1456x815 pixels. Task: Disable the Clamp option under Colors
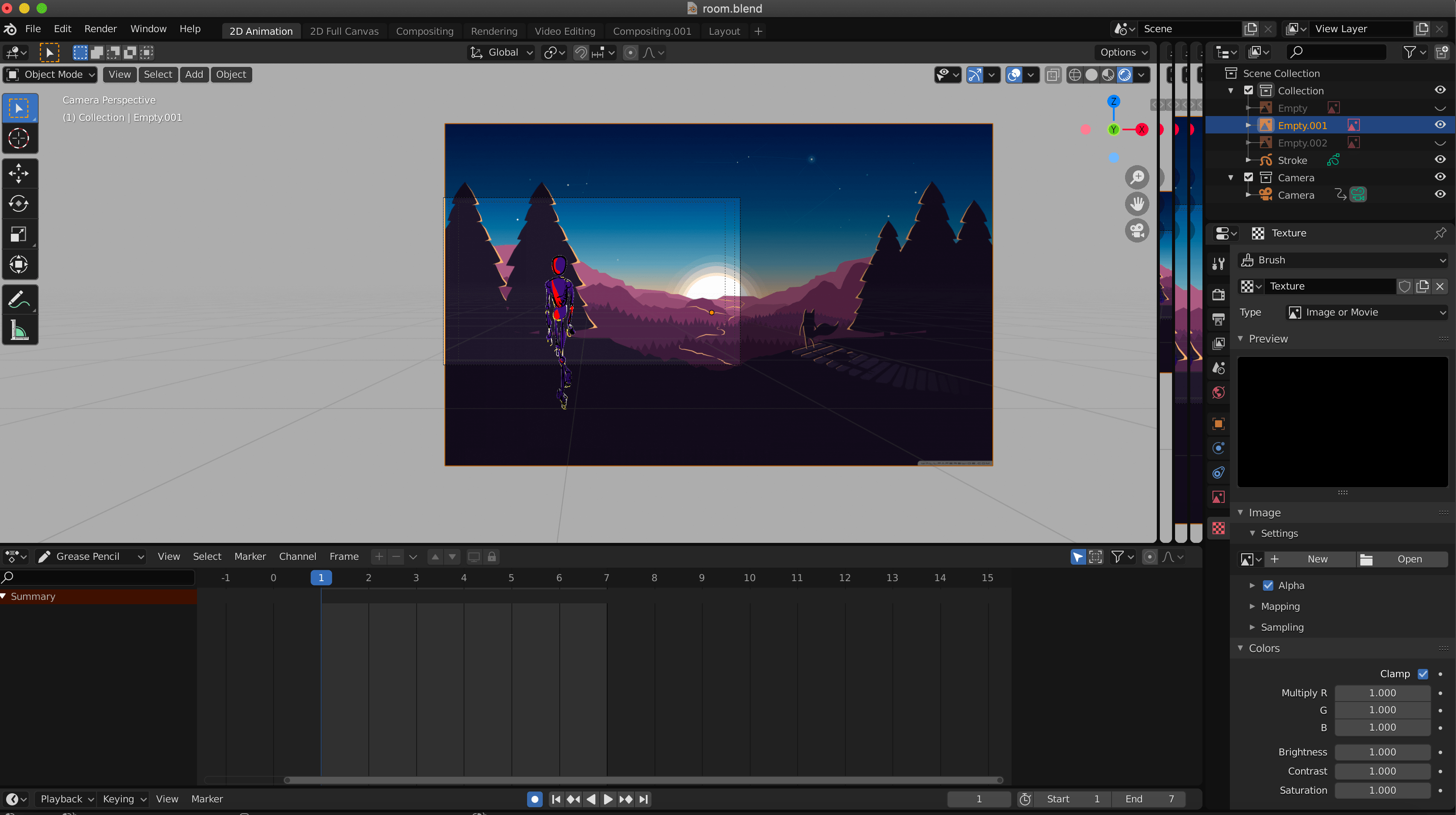1424,674
